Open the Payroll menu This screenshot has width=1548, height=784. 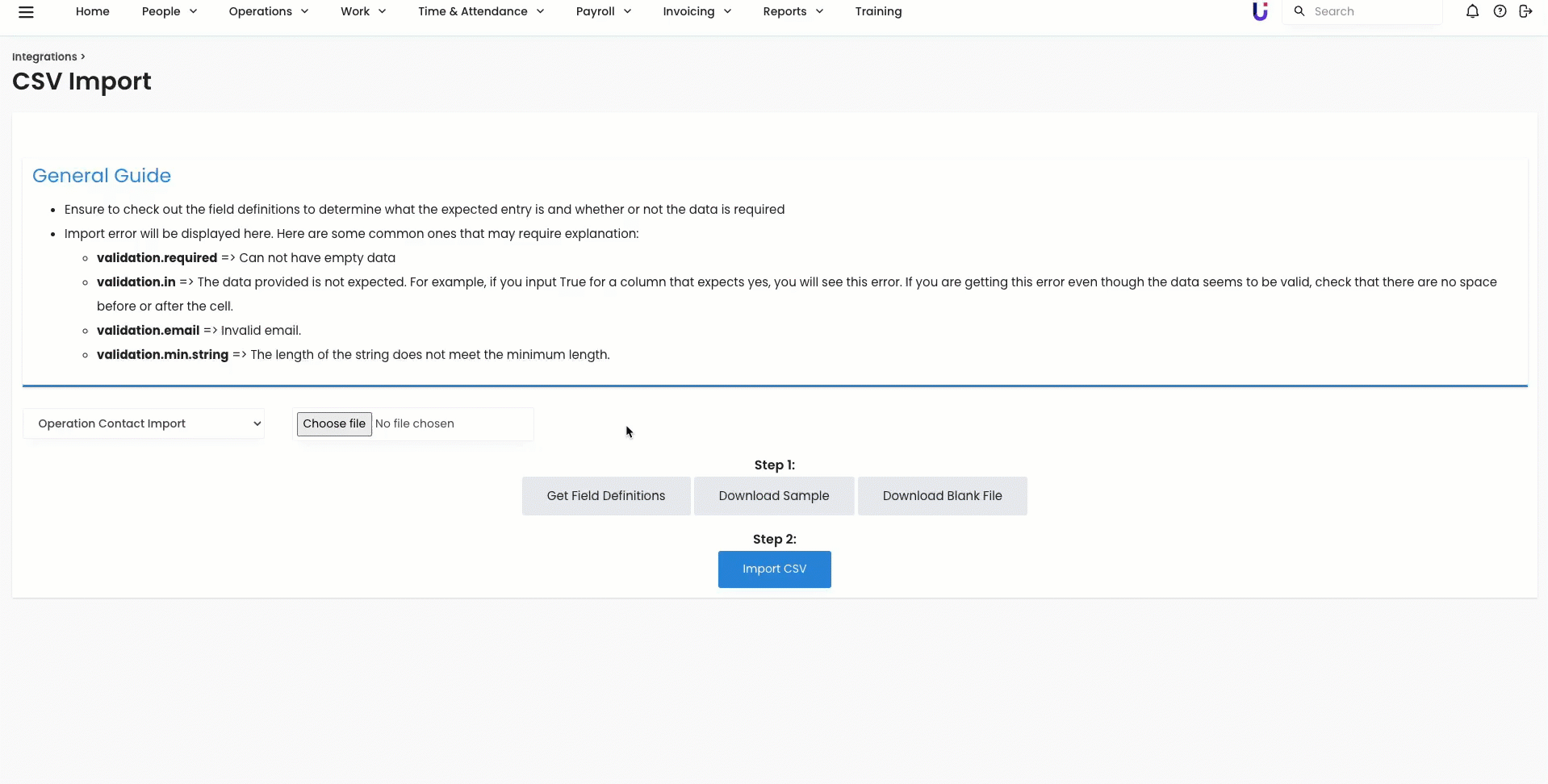click(603, 11)
